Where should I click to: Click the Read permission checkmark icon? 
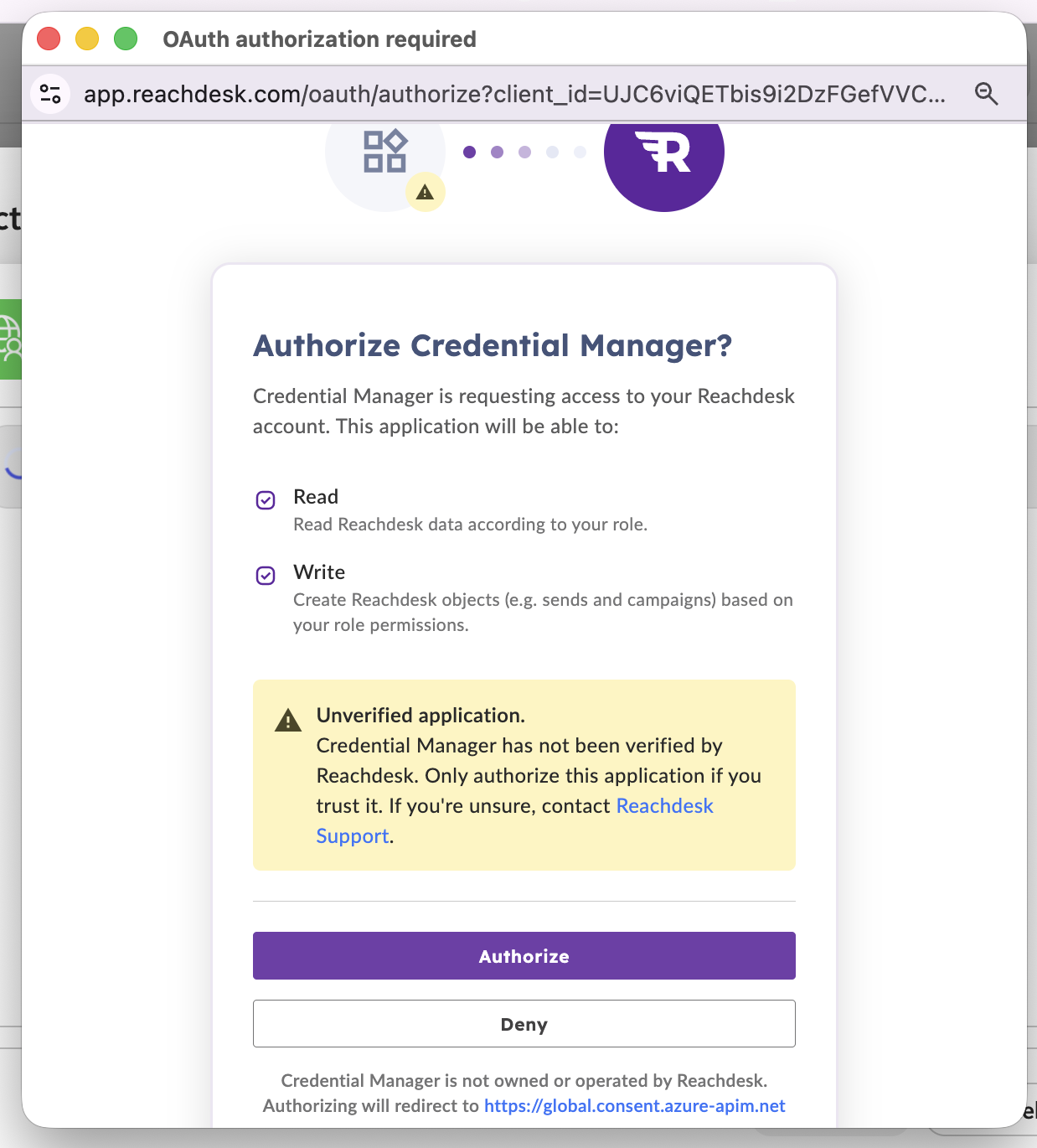[x=266, y=500]
